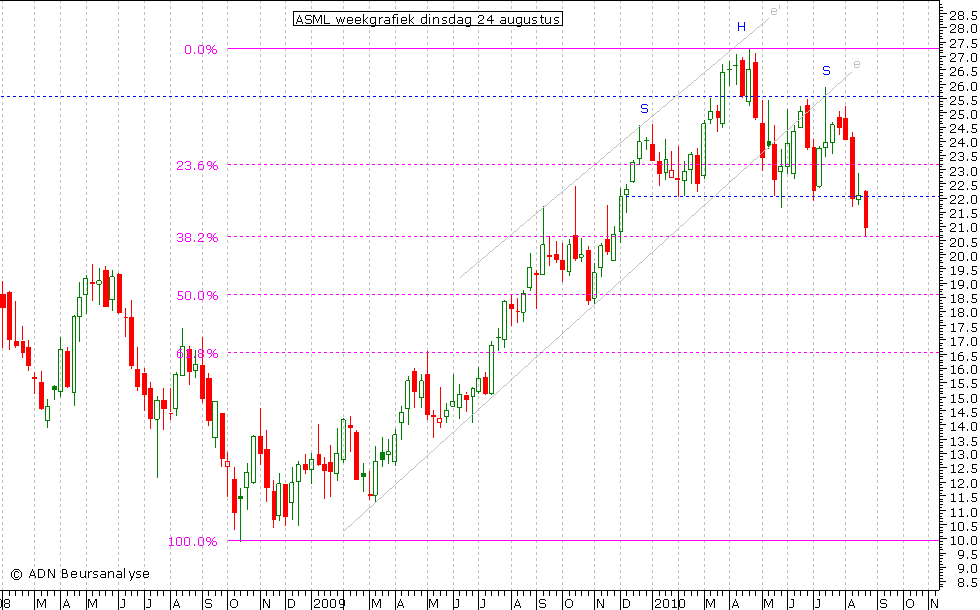Click the solid magenta 100.0% level line
Image resolution: width=980 pixels, height=610 pixels.
click(582, 540)
